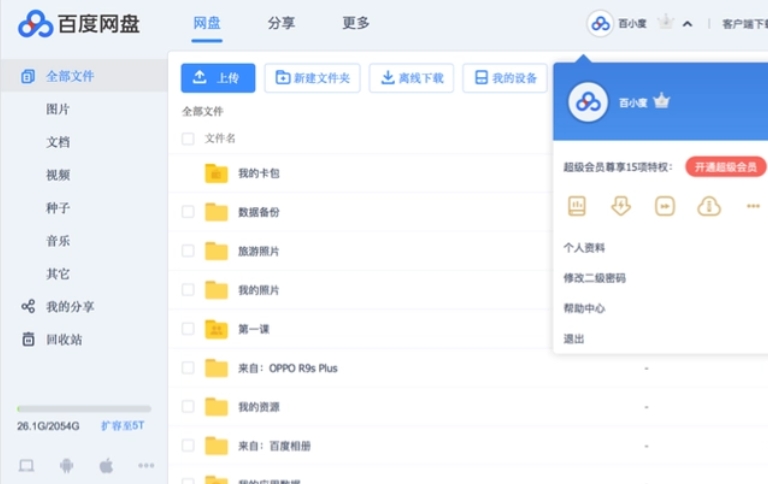The width and height of the screenshot is (768, 484).
Task: Check the 旅游照片 row checkbox
Action: click(x=188, y=251)
